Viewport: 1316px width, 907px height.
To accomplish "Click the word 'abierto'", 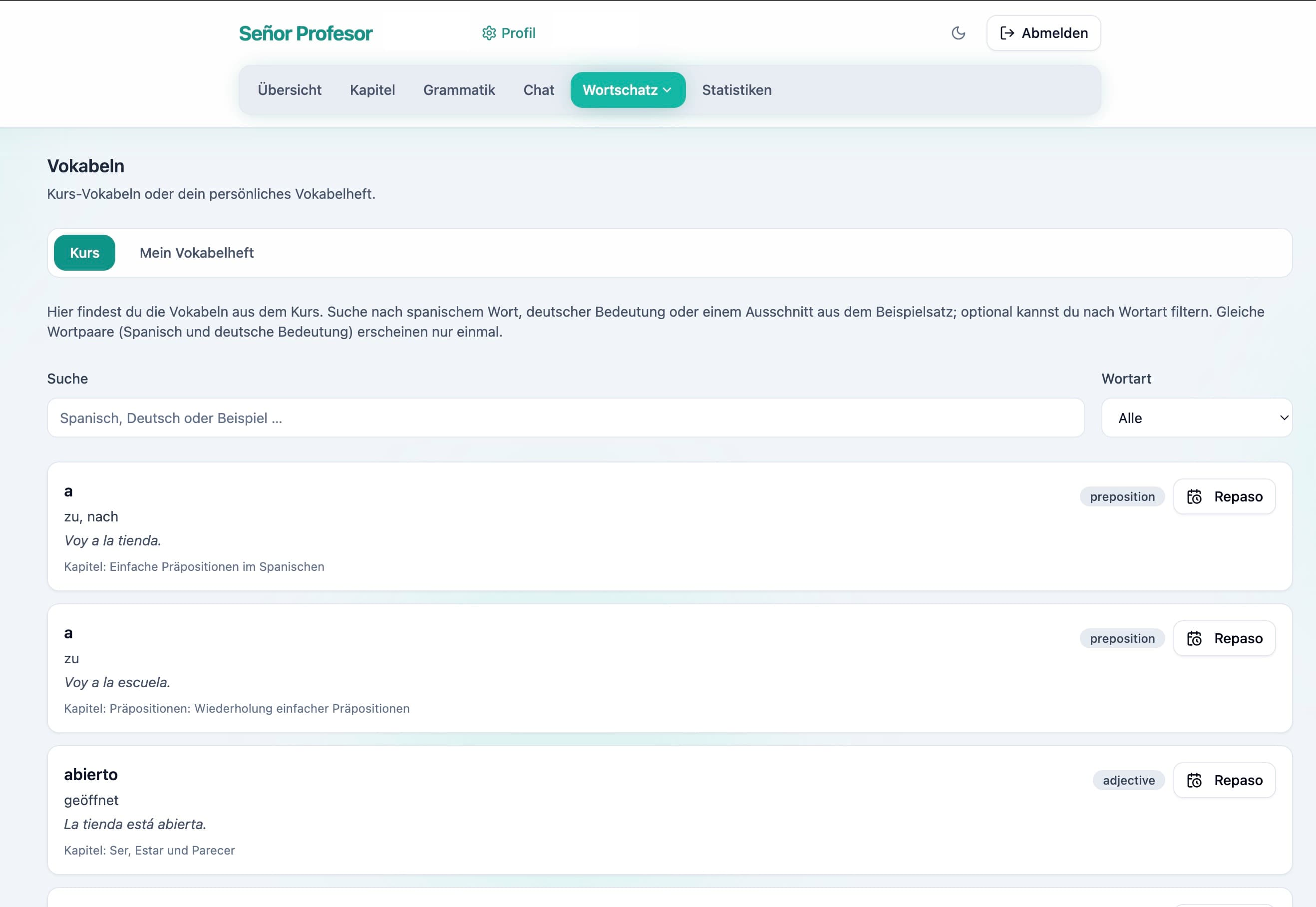I will coord(91,775).
